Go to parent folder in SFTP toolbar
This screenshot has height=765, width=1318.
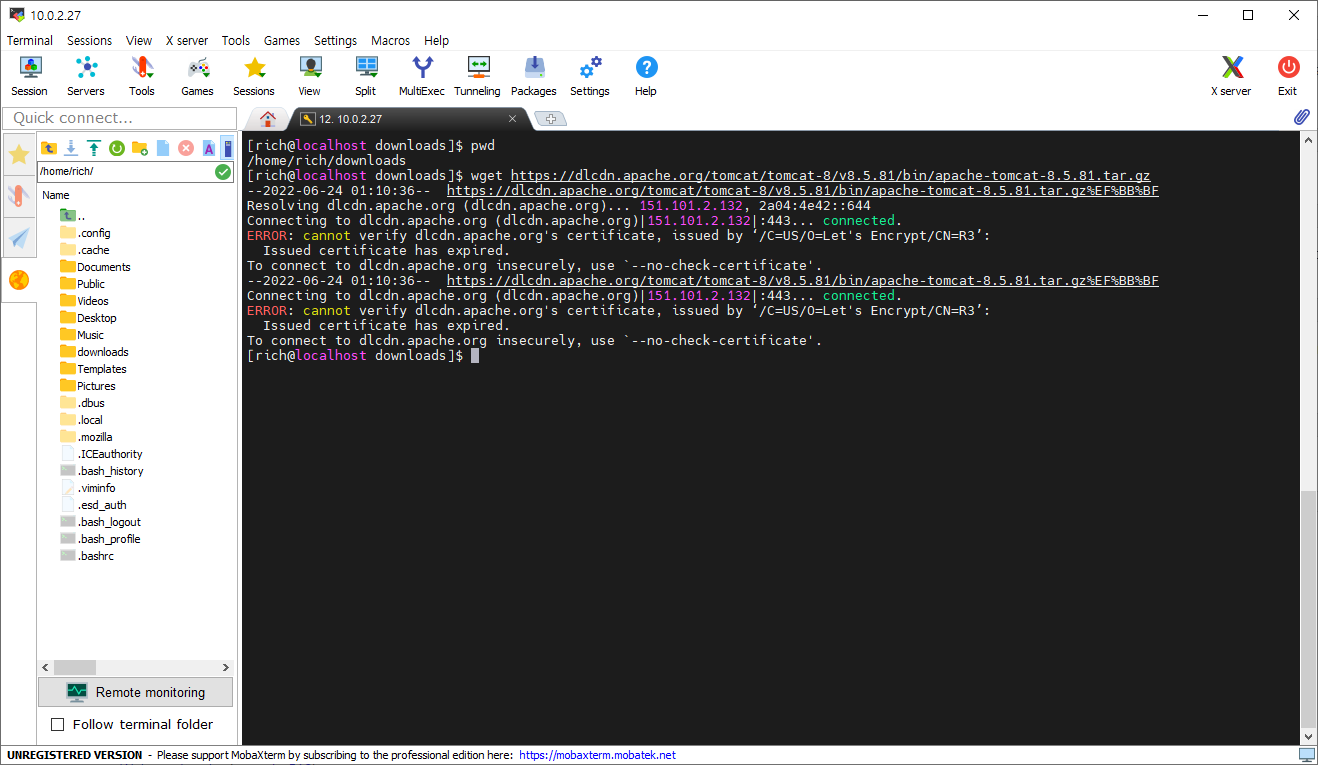(x=48, y=148)
